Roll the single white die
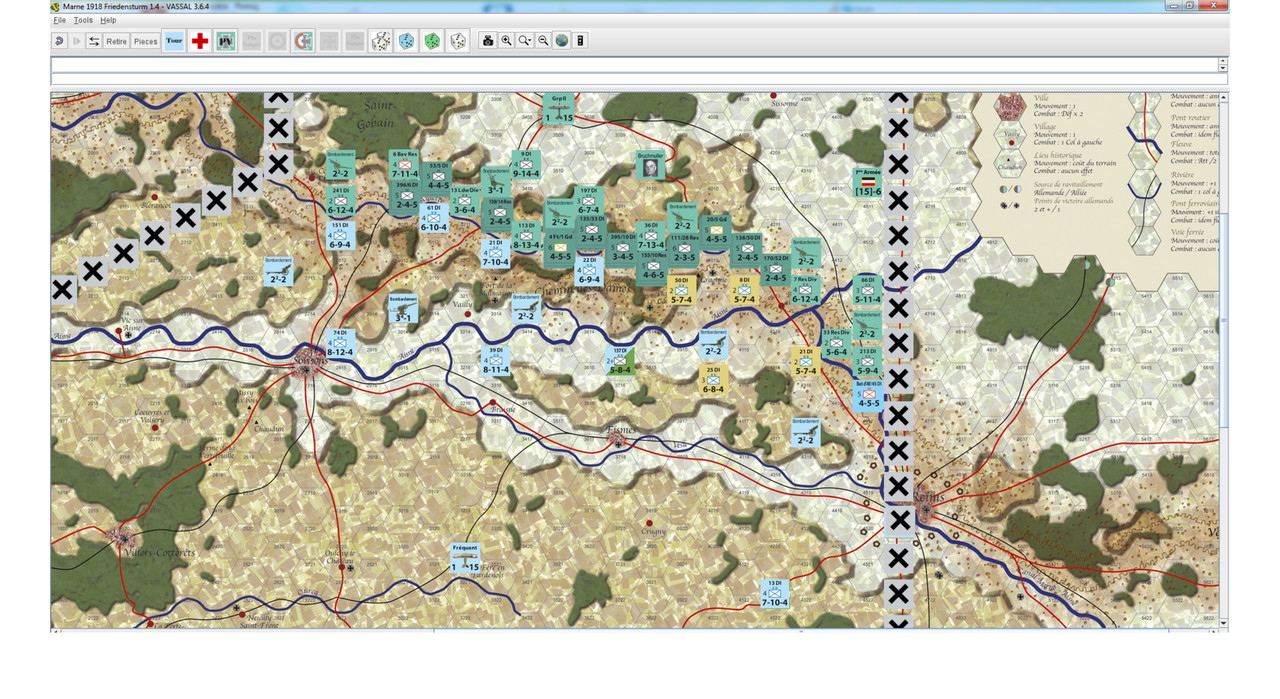Screen dimensions: 1280x699 [457, 41]
